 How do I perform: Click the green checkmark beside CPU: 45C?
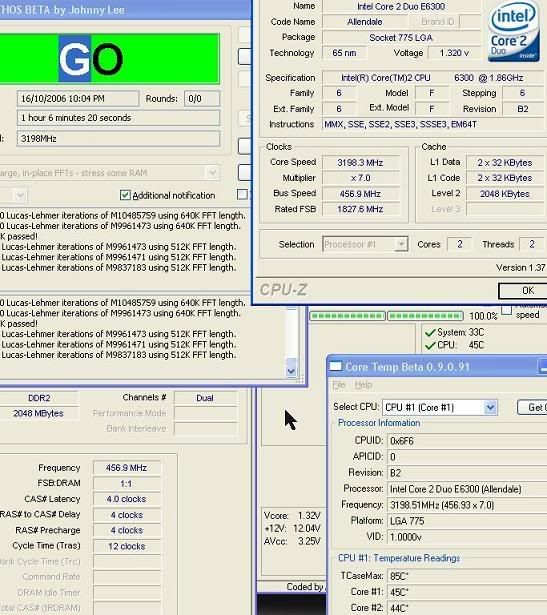tap(430, 345)
